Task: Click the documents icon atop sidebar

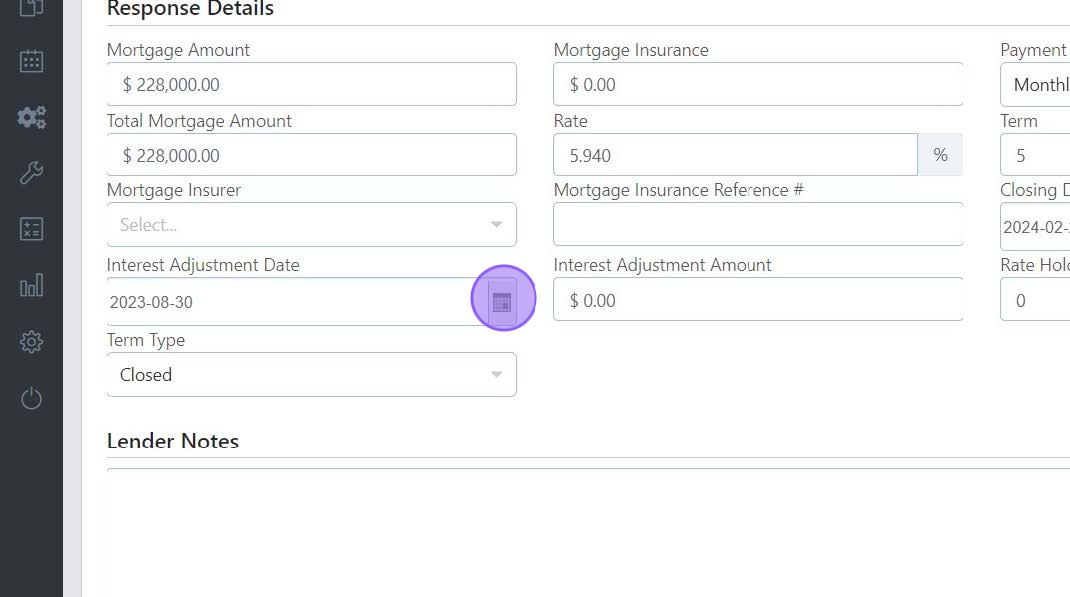Action: [31, 8]
